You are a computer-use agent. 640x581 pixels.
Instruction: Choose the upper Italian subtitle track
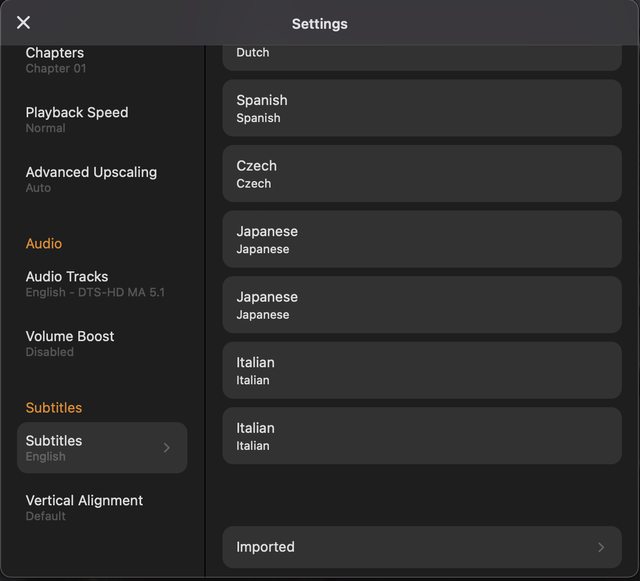pos(421,370)
